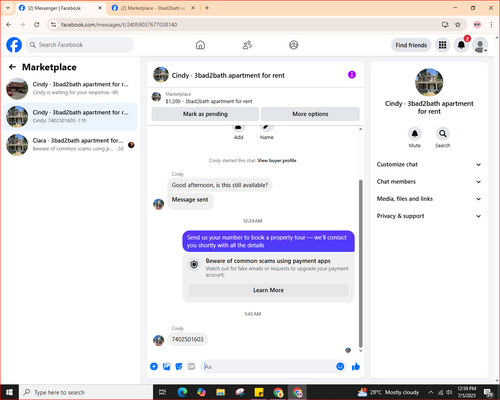Open a new browser tab
The image size is (500, 400).
pyautogui.click(x=207, y=8)
